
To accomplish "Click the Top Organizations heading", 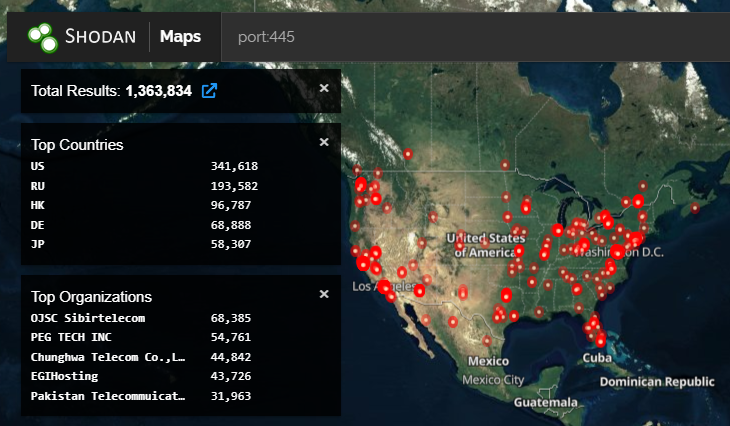I will 91,297.
